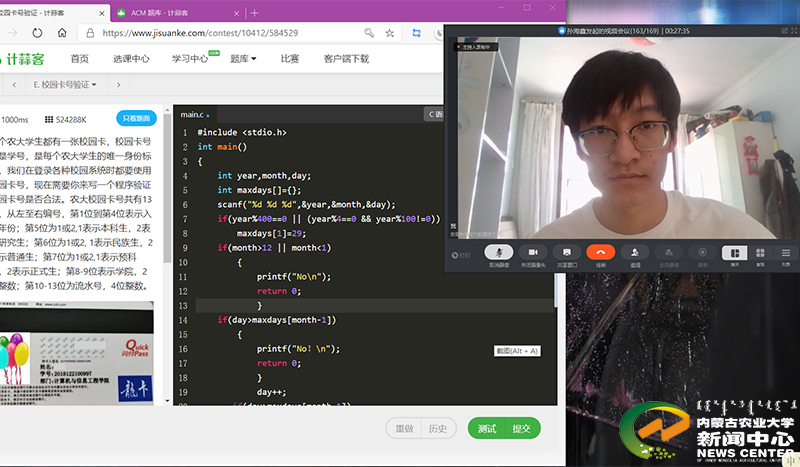Select the grid layout view

pyautogui.click(x=760, y=253)
